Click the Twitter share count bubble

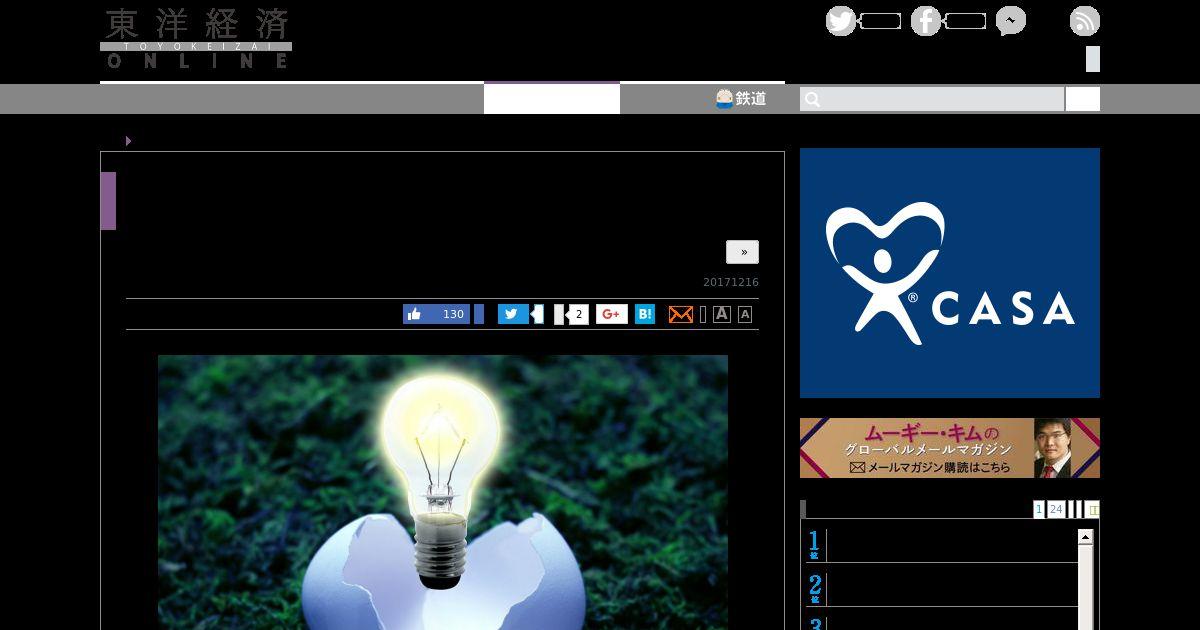pyautogui.click(x=537, y=314)
